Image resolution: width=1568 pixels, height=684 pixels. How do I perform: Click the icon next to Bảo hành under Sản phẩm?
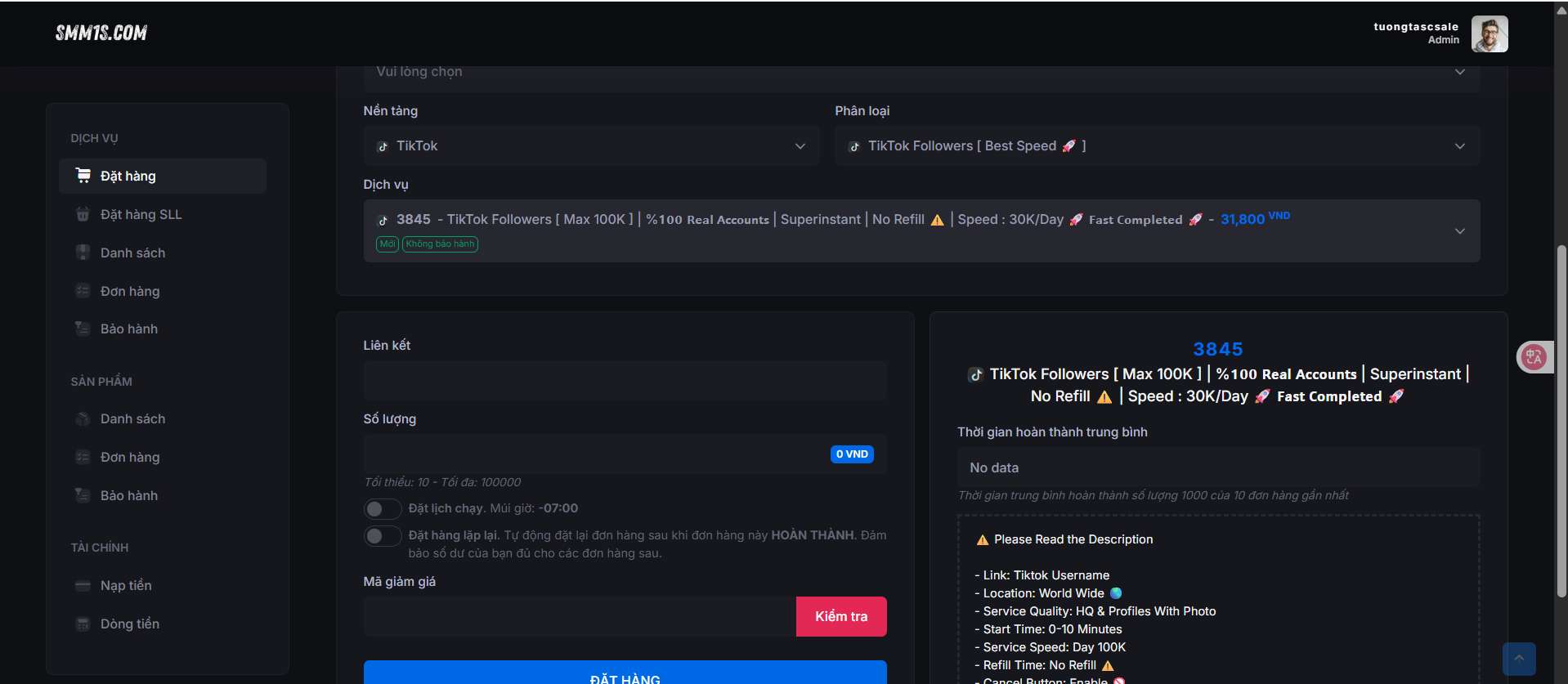click(x=83, y=495)
